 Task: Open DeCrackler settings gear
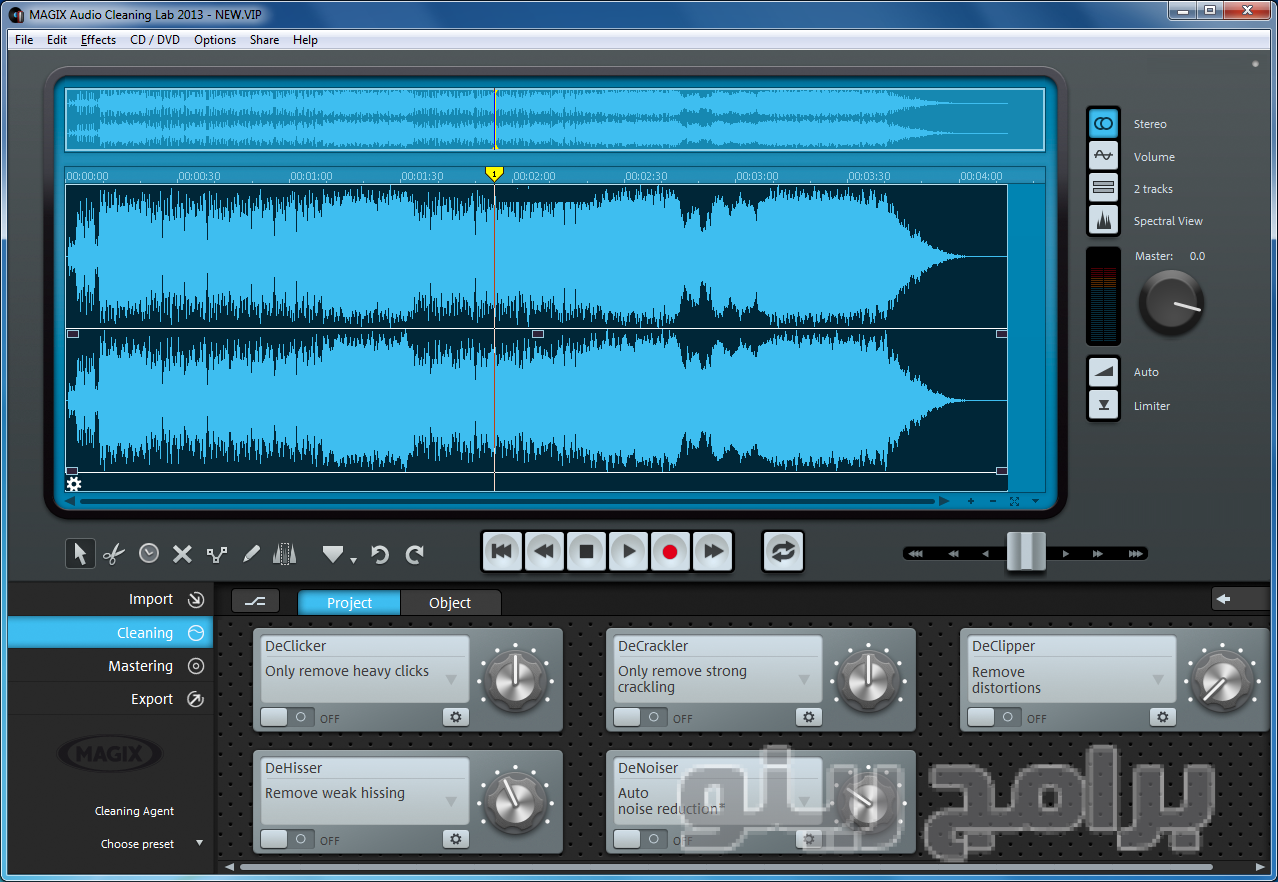pyautogui.click(x=809, y=717)
